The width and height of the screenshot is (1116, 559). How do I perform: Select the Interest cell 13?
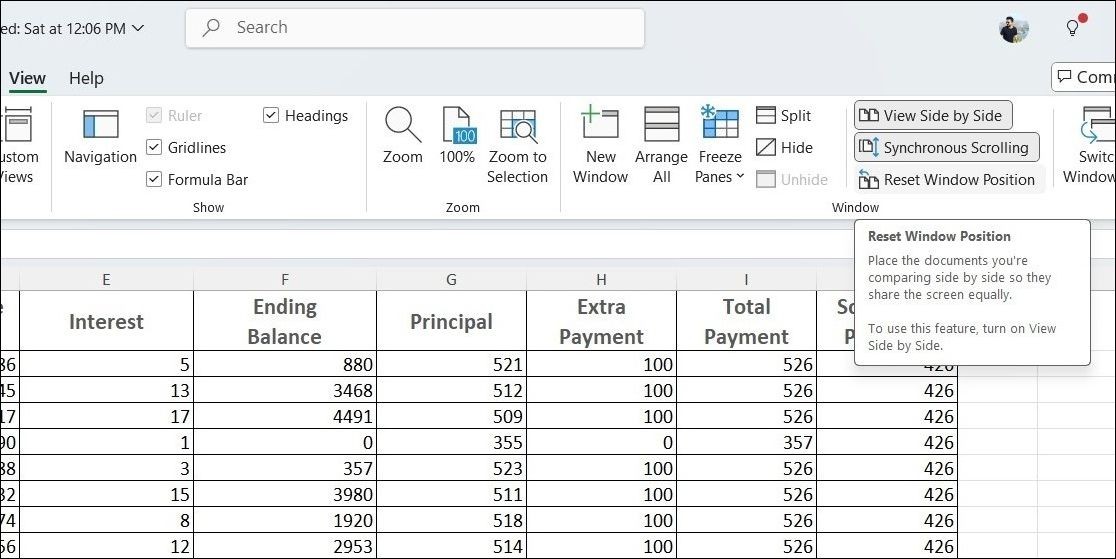(106, 390)
